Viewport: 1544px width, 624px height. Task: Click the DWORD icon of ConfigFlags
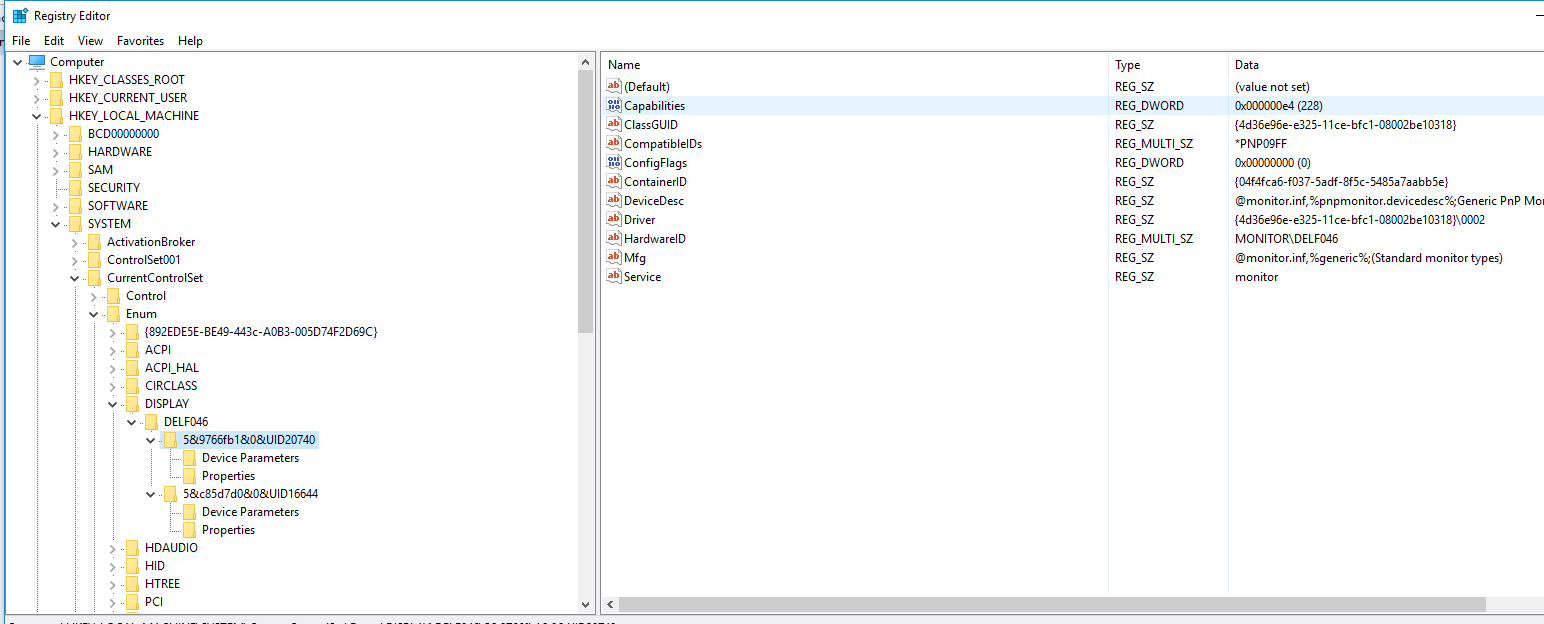tap(614, 163)
